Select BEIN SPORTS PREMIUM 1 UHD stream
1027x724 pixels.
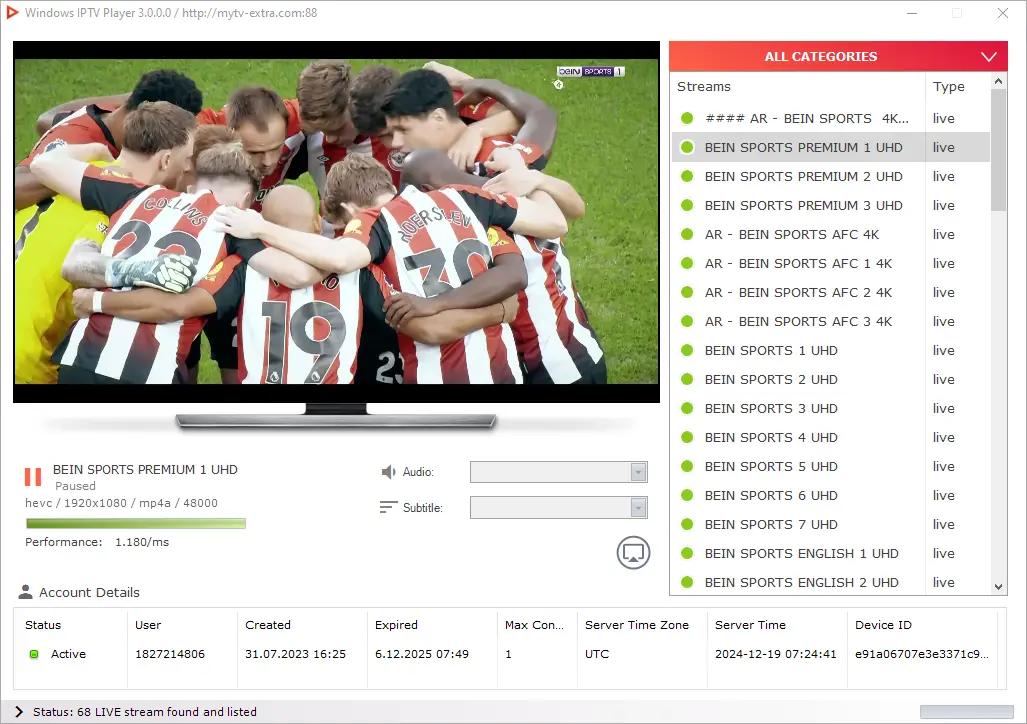coord(831,147)
